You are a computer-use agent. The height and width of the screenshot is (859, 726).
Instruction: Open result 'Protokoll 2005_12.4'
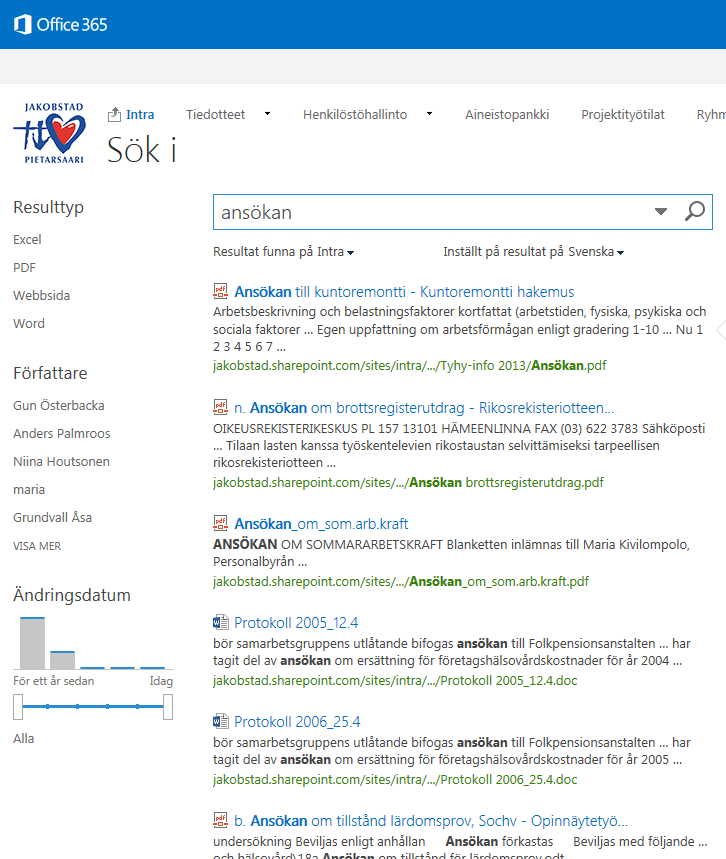(296, 623)
